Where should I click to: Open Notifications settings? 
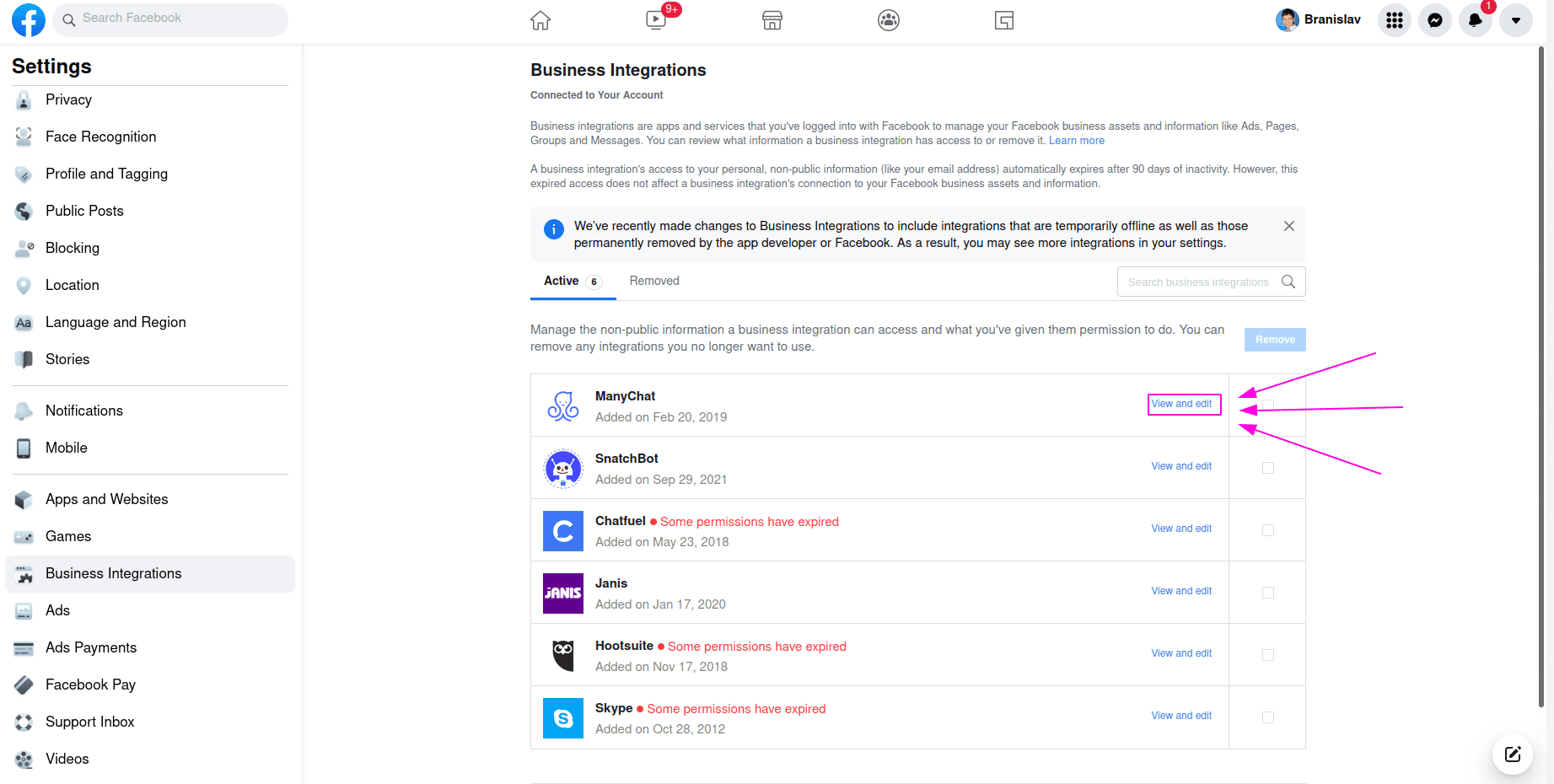150,411
